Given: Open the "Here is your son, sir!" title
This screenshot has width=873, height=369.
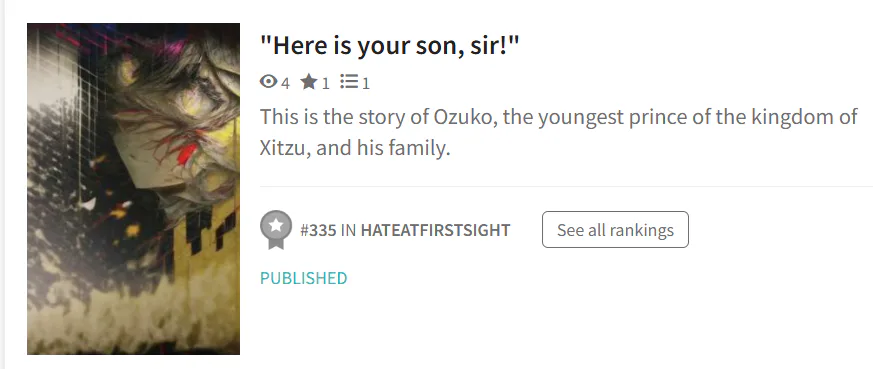Looking at the screenshot, I should tap(389, 46).
